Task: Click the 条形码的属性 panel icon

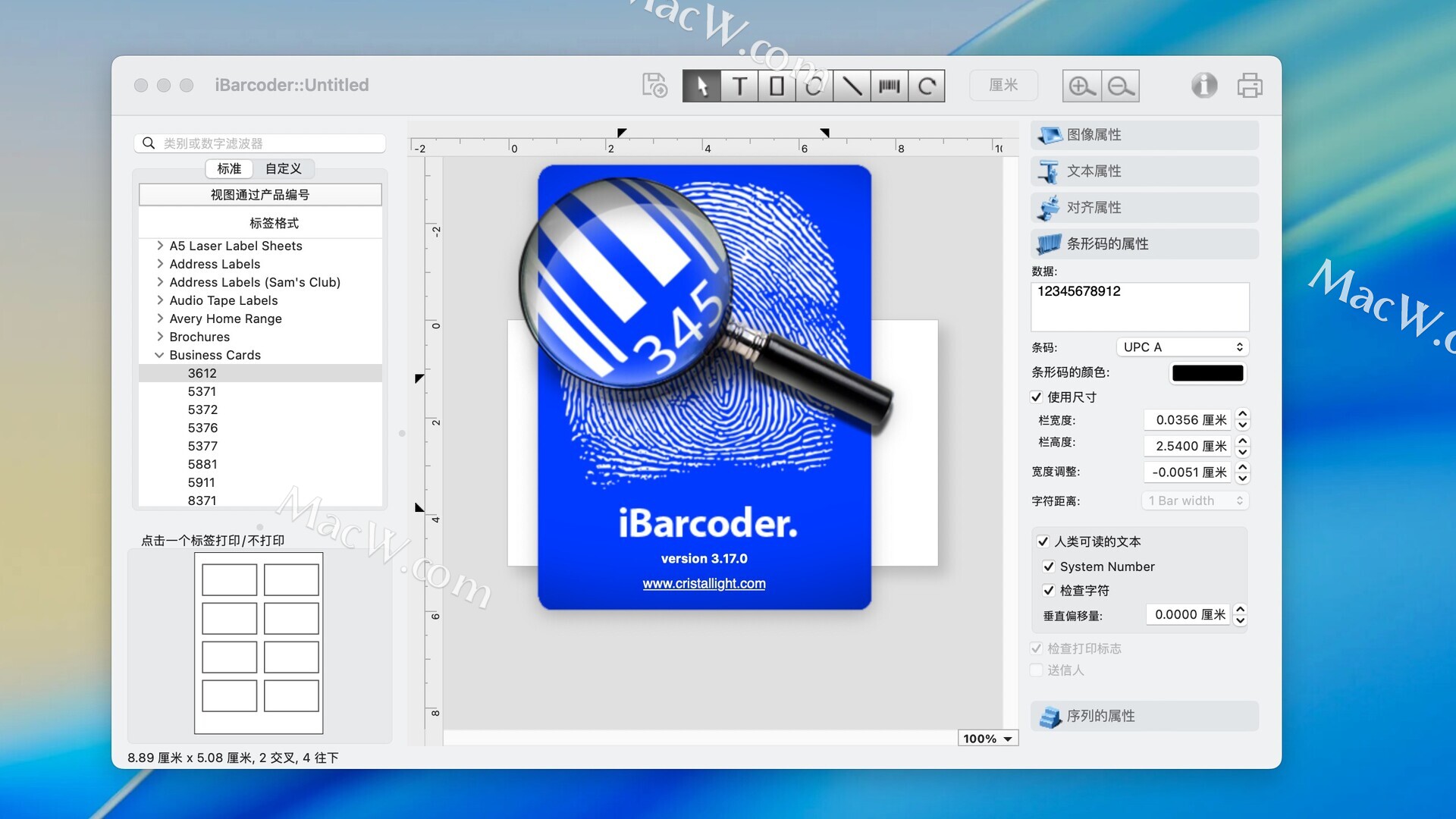Action: 1049,244
